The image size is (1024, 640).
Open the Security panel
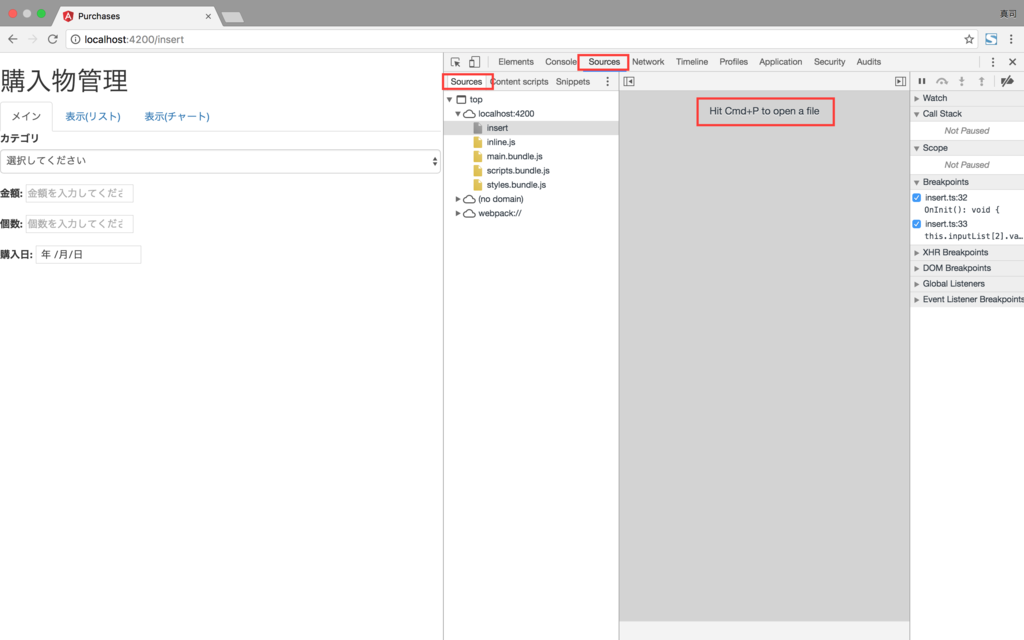point(829,62)
